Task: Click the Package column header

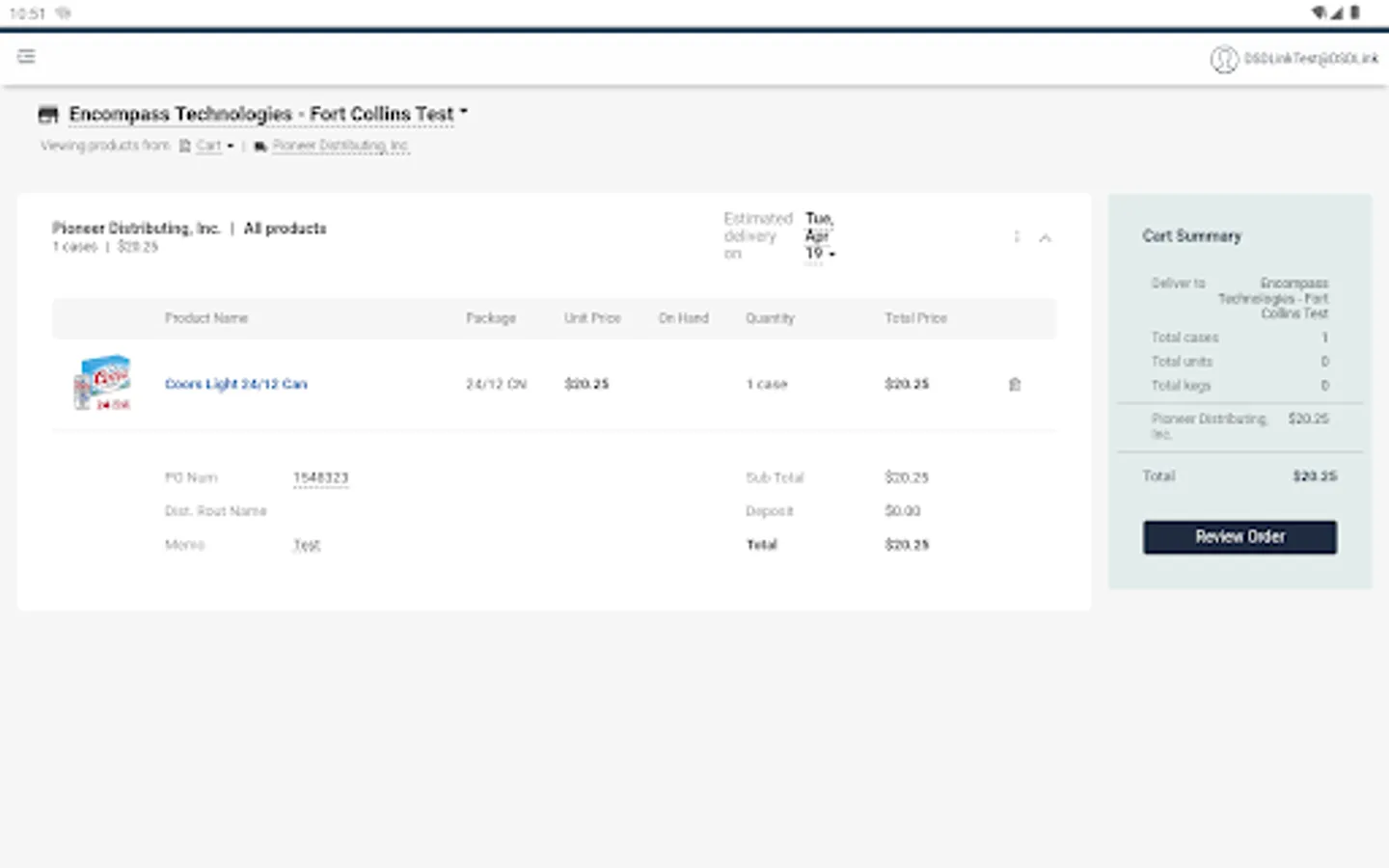Action: click(491, 318)
